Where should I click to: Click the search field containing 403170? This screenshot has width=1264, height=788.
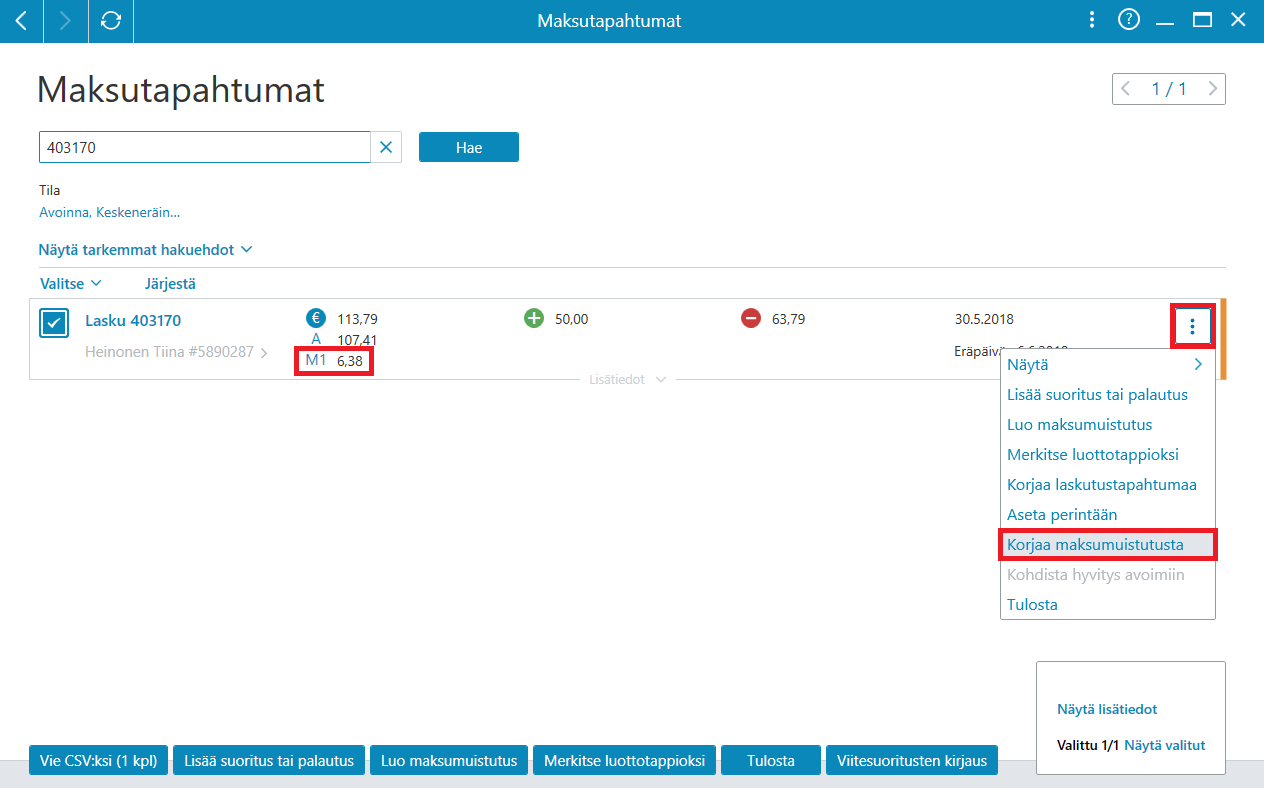click(205, 147)
